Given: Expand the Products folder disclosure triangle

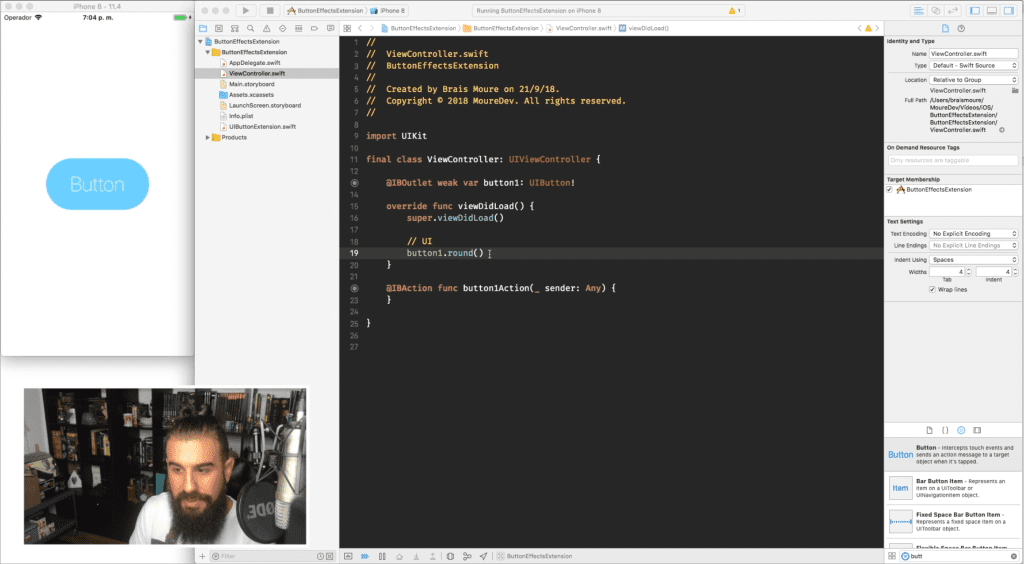Looking at the screenshot, I should tap(208, 138).
